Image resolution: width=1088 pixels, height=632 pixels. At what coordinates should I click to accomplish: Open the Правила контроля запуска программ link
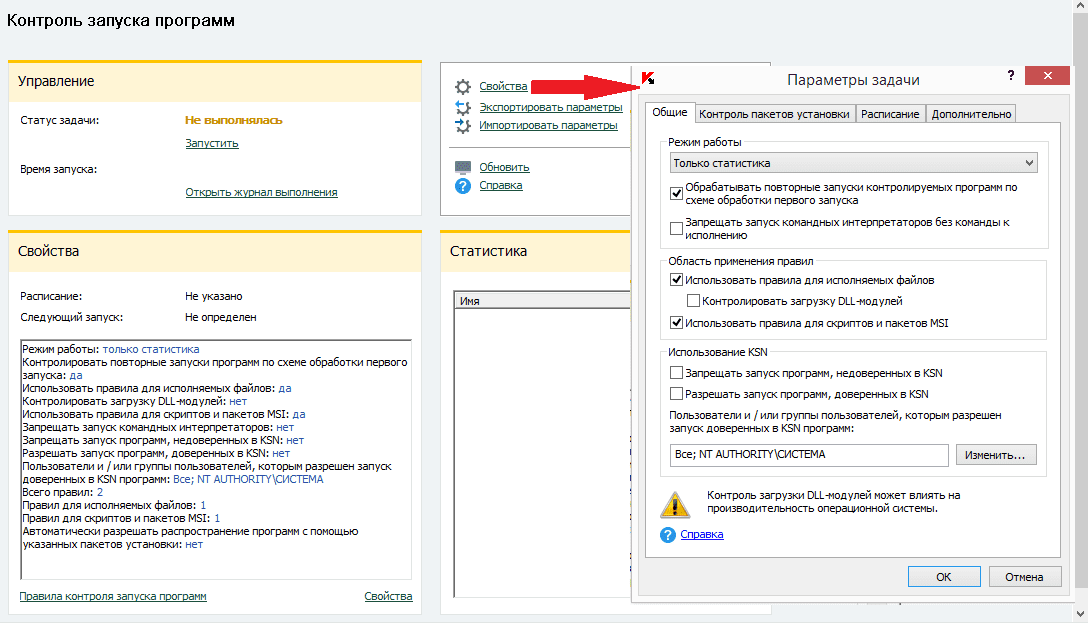(113, 597)
